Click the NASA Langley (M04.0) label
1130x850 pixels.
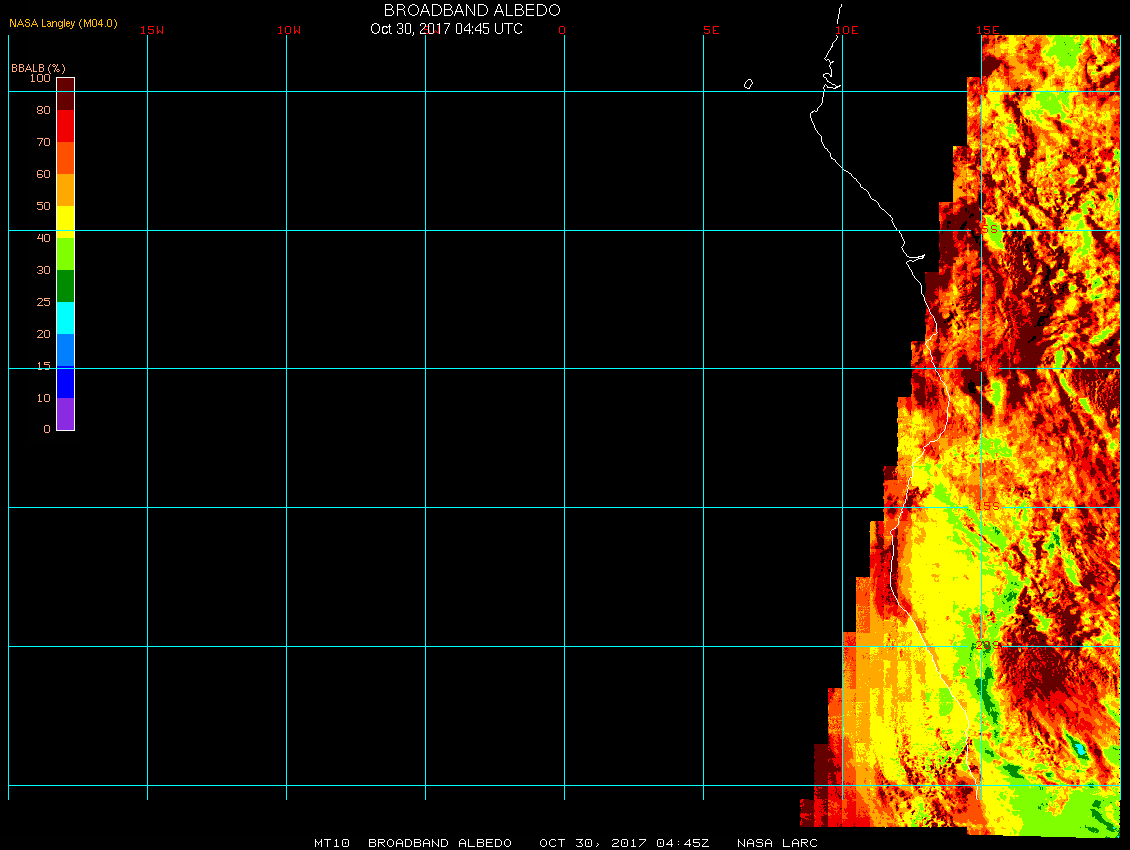point(63,23)
